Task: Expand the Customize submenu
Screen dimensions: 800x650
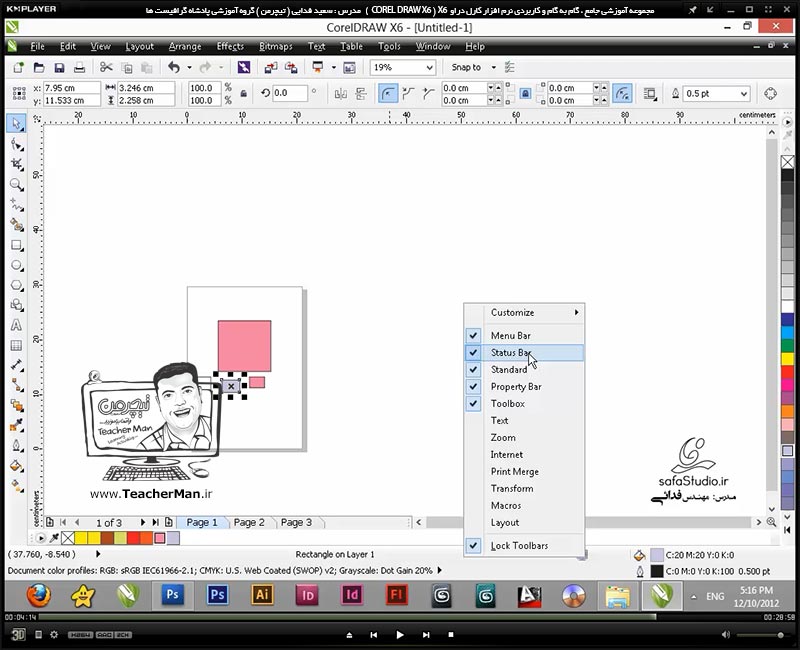Action: pos(524,312)
